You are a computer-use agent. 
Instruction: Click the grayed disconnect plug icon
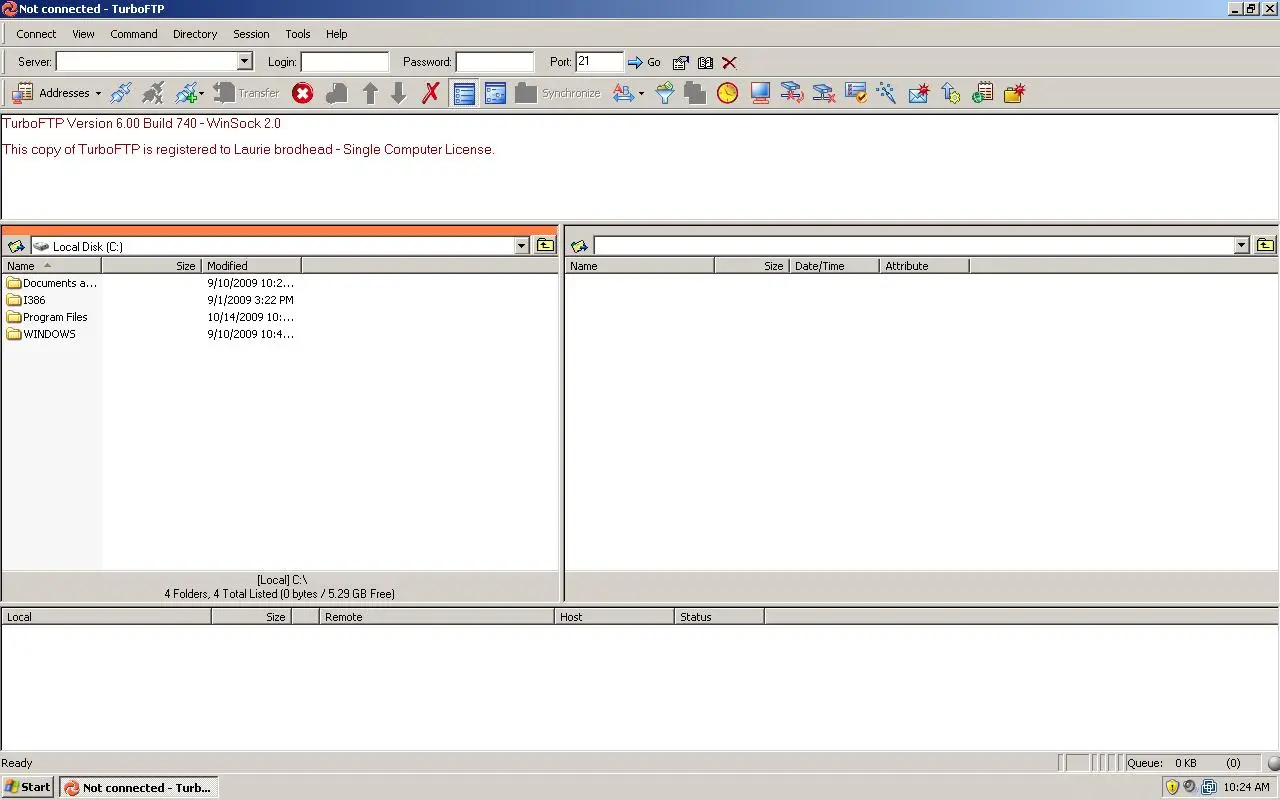click(153, 93)
